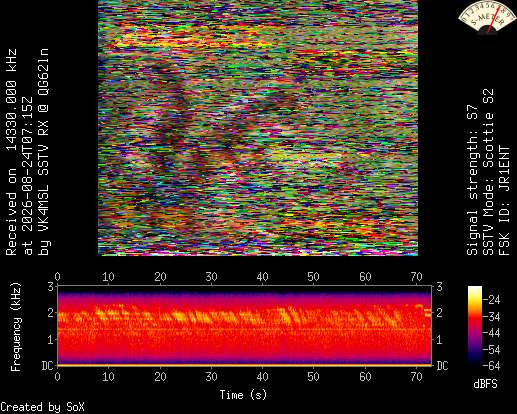Click the 'FSK ID: JR1ENT' label
The image size is (517, 414).
click(505, 201)
